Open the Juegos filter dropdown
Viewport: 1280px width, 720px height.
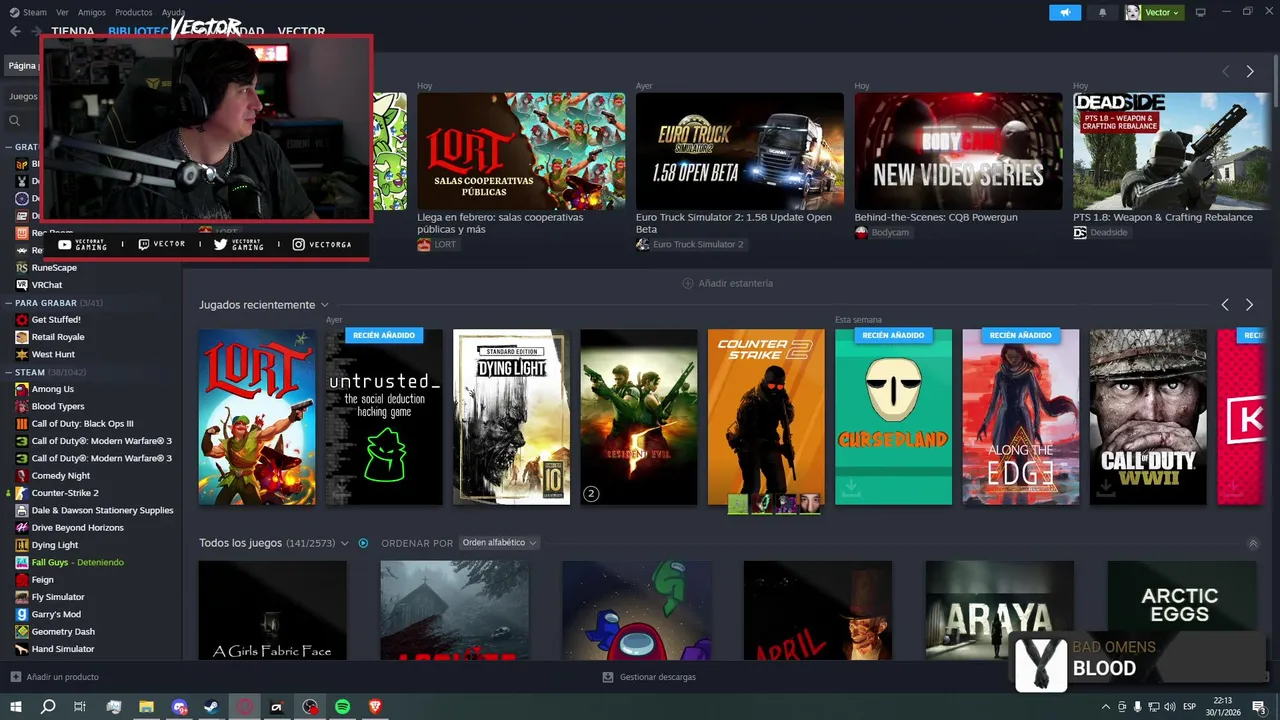(x=23, y=96)
